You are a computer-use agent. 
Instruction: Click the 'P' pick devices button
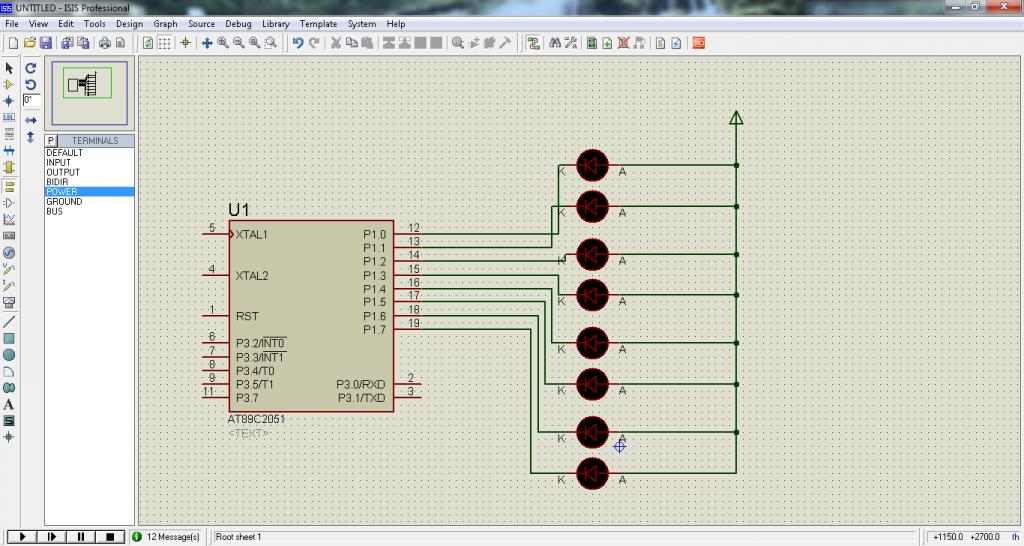(x=51, y=141)
